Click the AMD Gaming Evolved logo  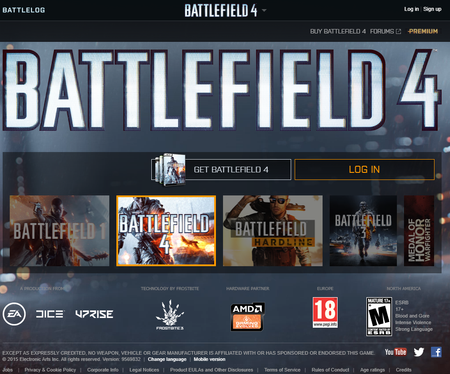247,317
